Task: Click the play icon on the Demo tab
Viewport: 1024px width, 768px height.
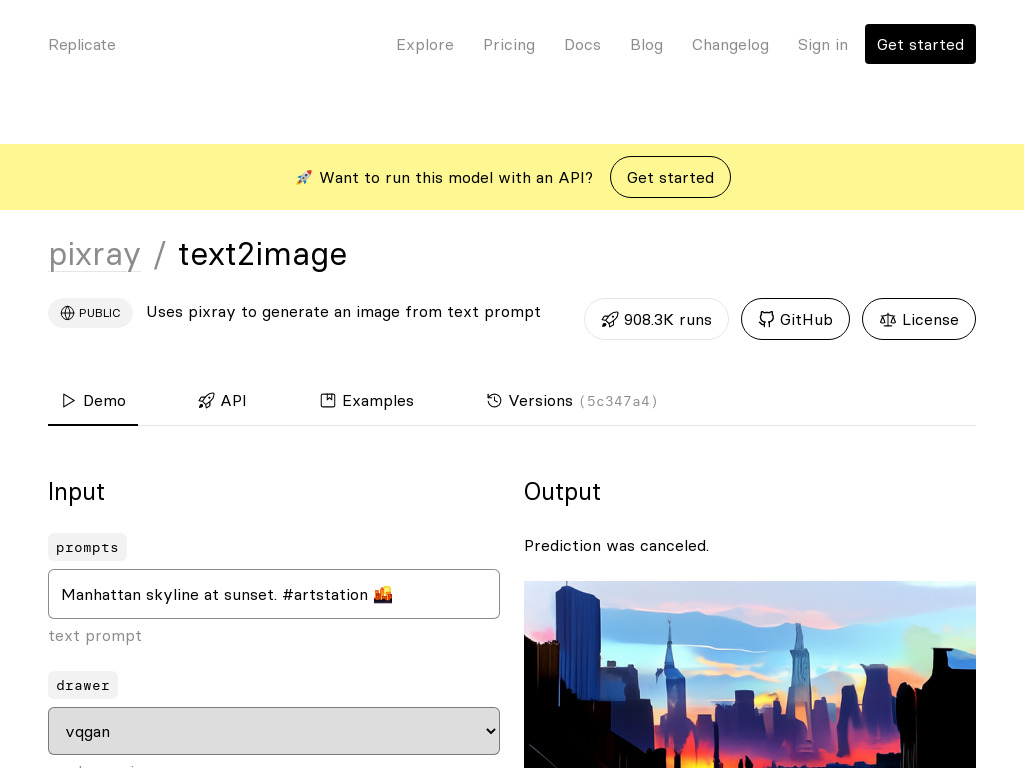Action: point(69,400)
